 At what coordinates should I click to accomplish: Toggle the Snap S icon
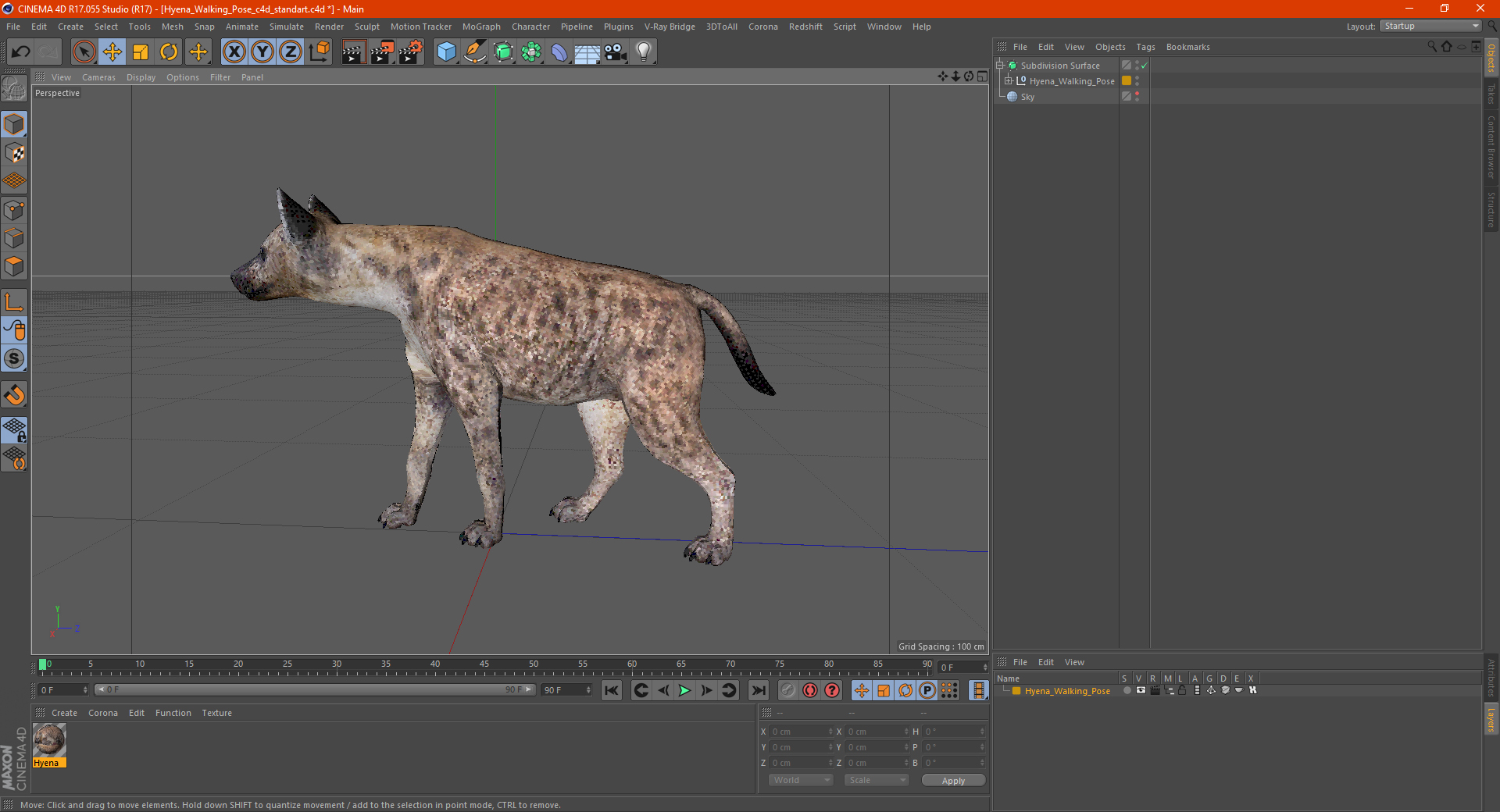click(14, 359)
